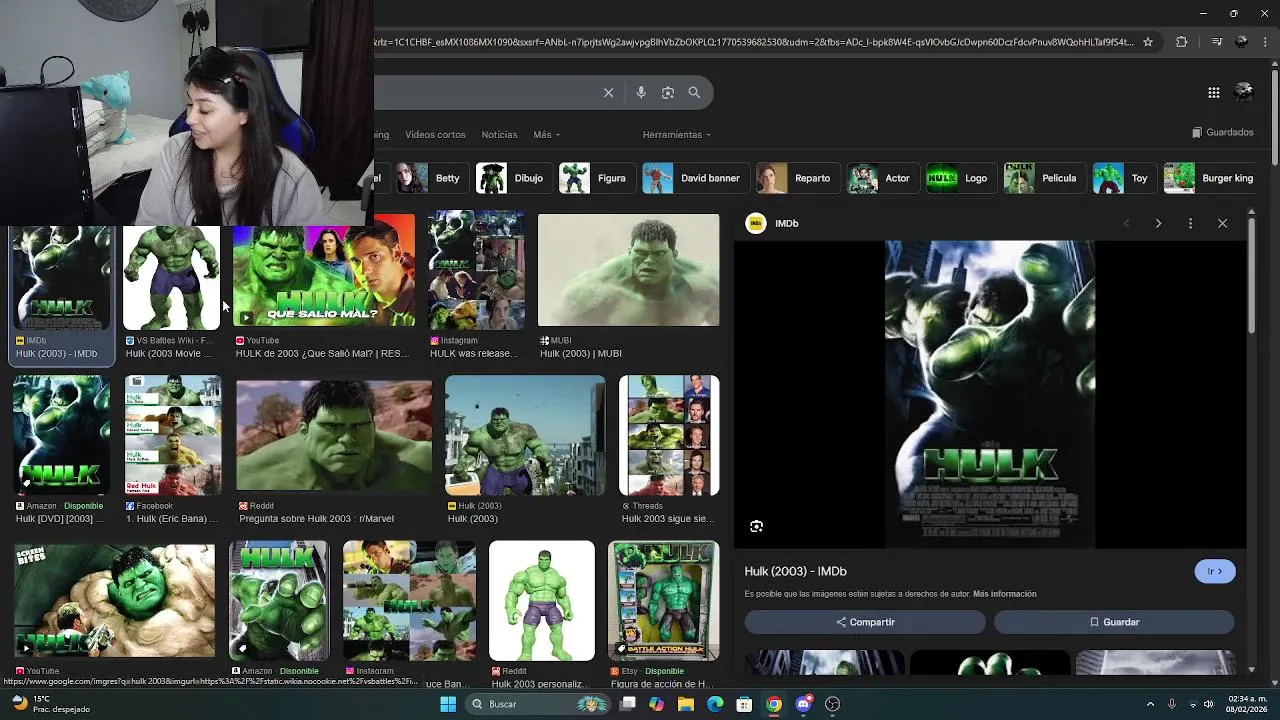The image size is (1280, 720).
Task: Open the Windows Start menu
Action: 448,704
